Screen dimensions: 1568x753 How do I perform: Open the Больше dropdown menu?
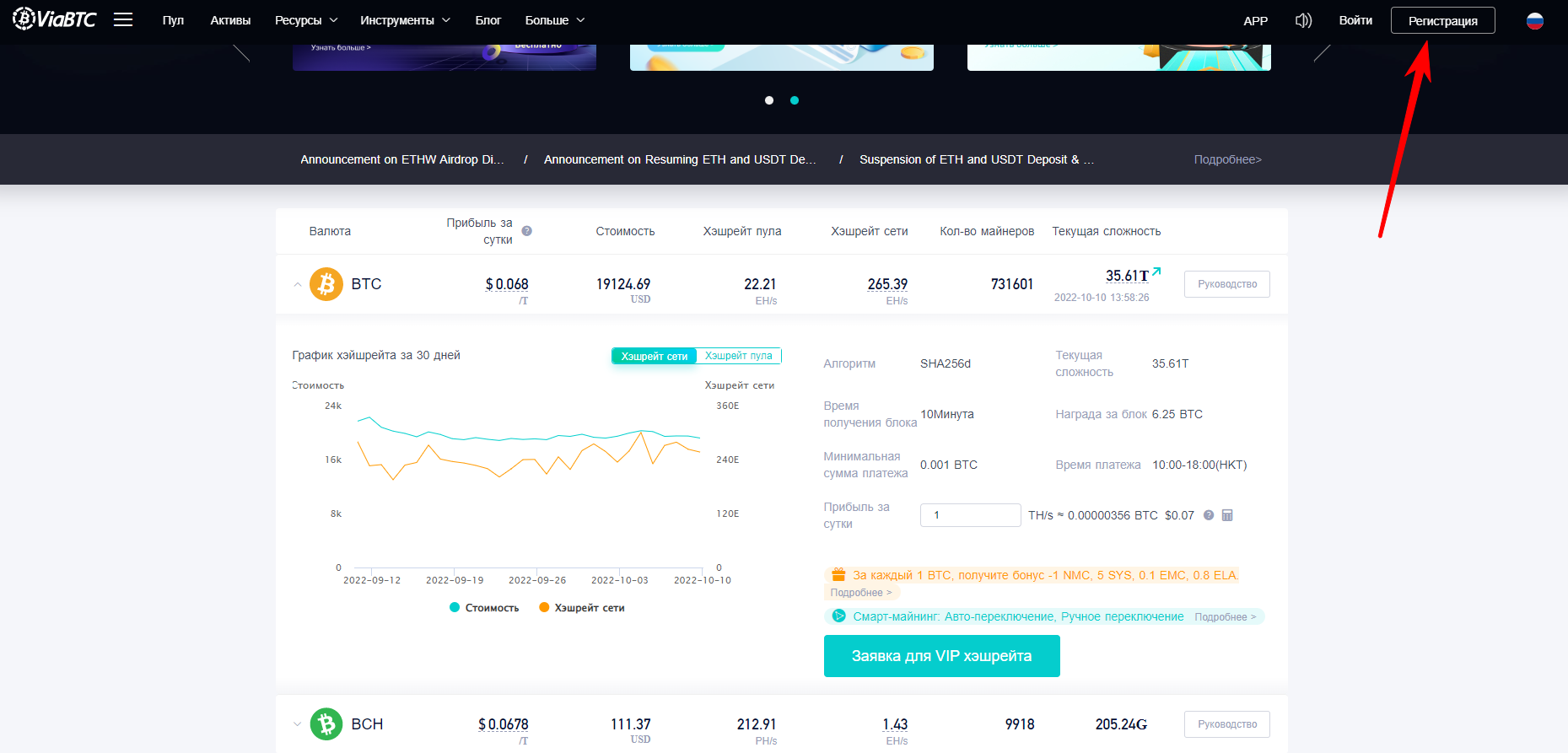(554, 20)
